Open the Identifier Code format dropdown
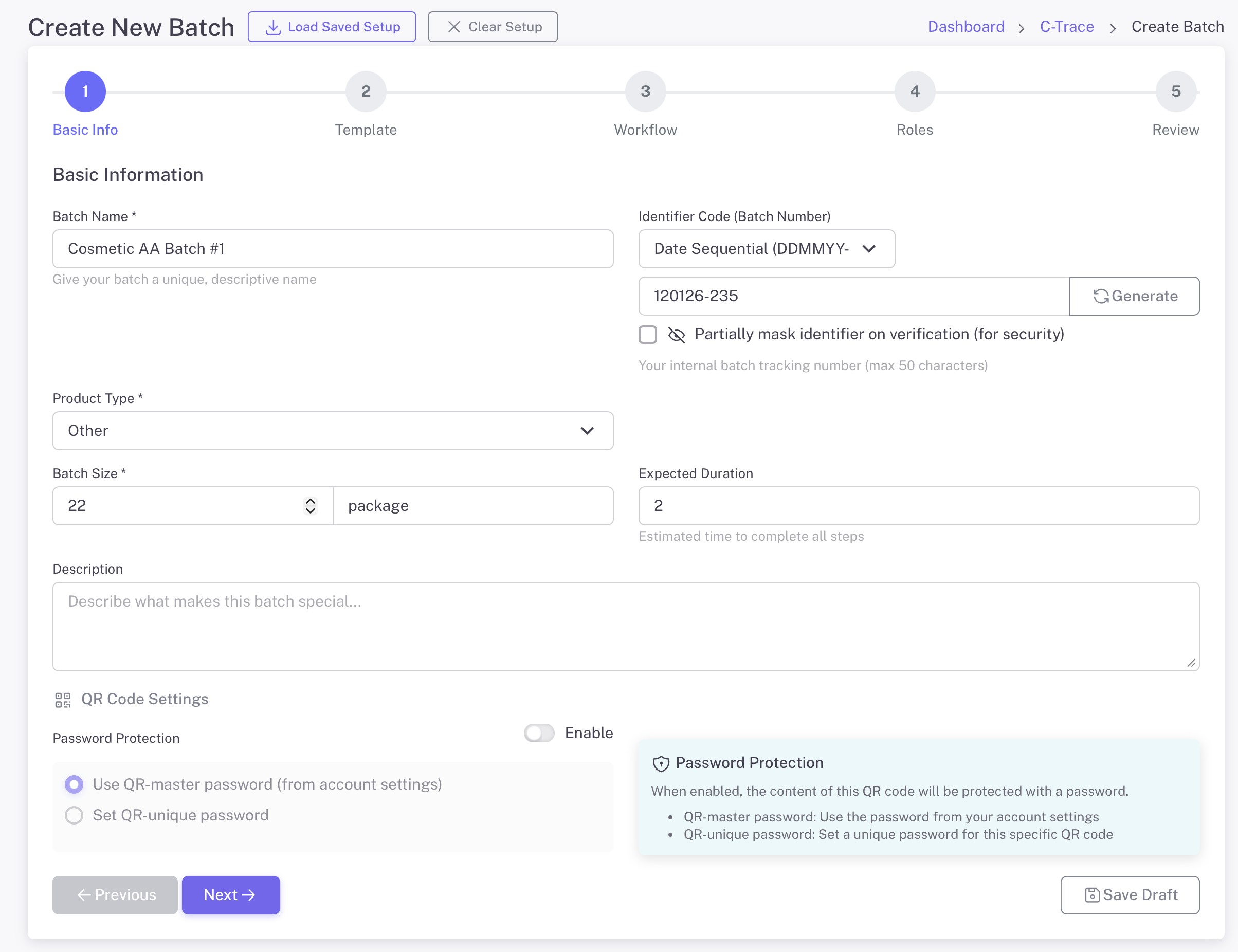The width and height of the screenshot is (1238, 952). tap(766, 249)
